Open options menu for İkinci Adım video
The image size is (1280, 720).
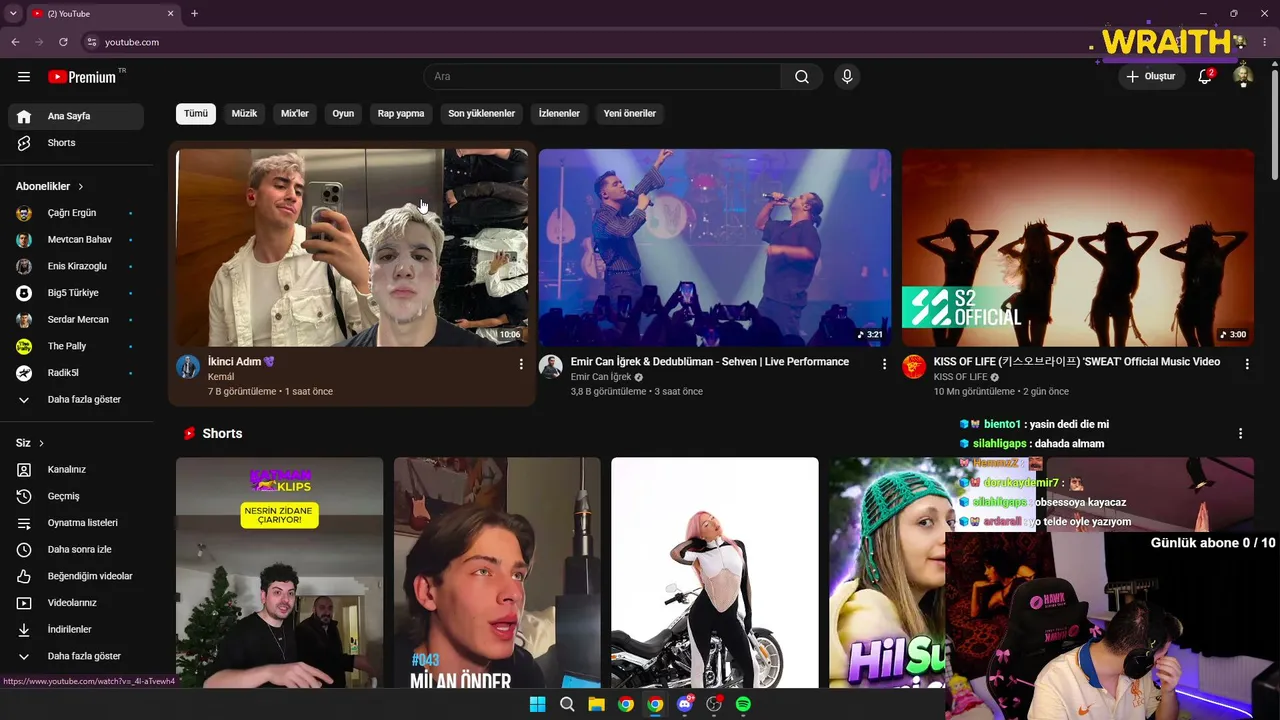point(521,364)
